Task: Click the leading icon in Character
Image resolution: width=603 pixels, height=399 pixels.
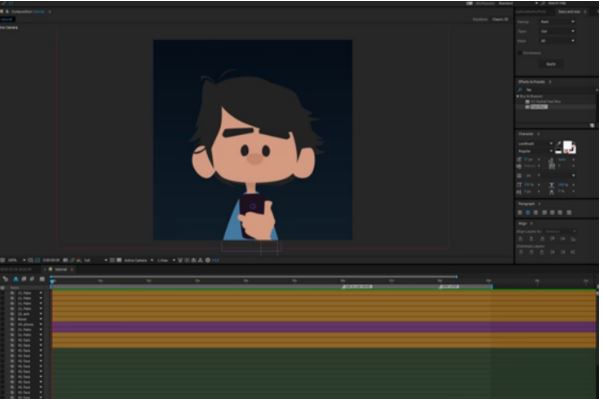Action: point(551,159)
